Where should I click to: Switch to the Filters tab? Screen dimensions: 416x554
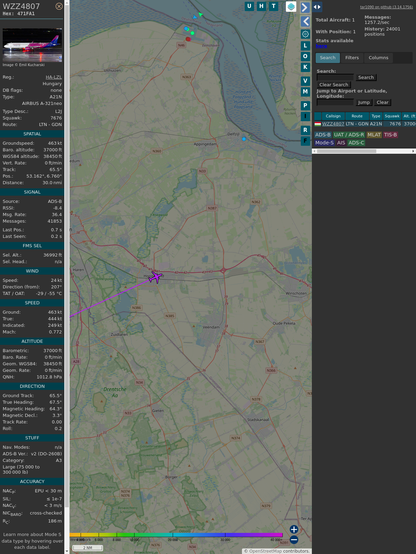[352, 58]
